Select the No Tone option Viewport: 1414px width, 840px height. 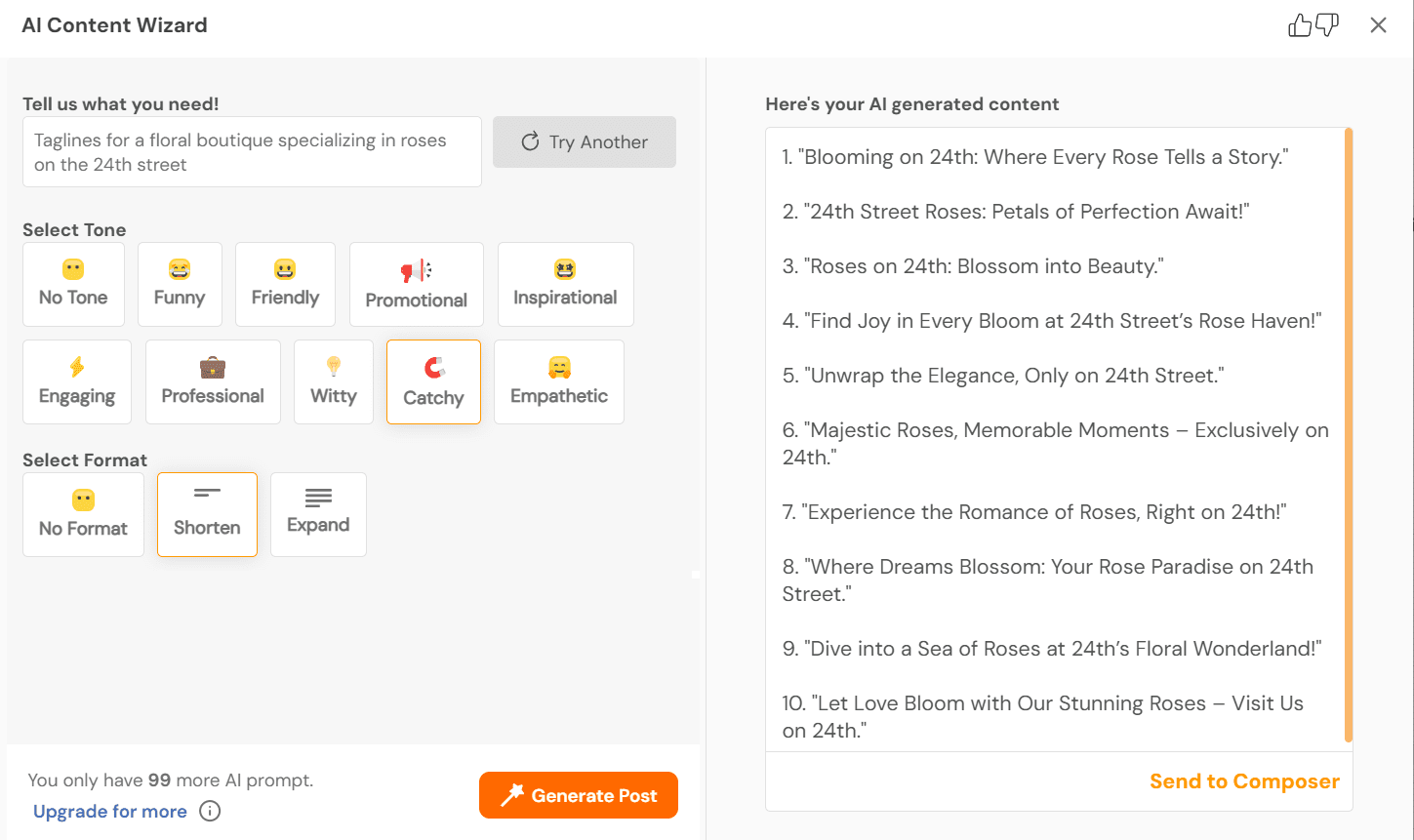73,284
